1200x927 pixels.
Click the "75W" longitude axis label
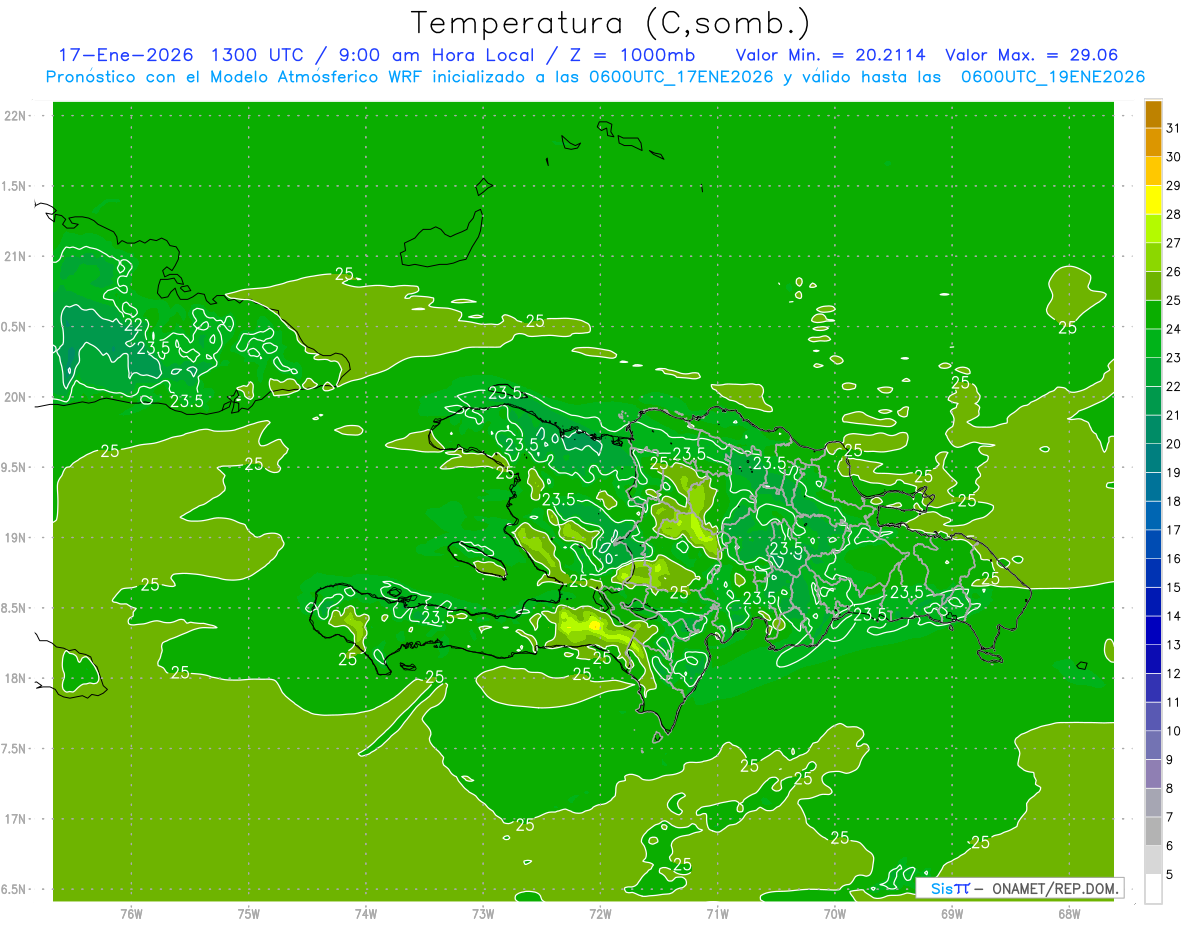(x=249, y=913)
